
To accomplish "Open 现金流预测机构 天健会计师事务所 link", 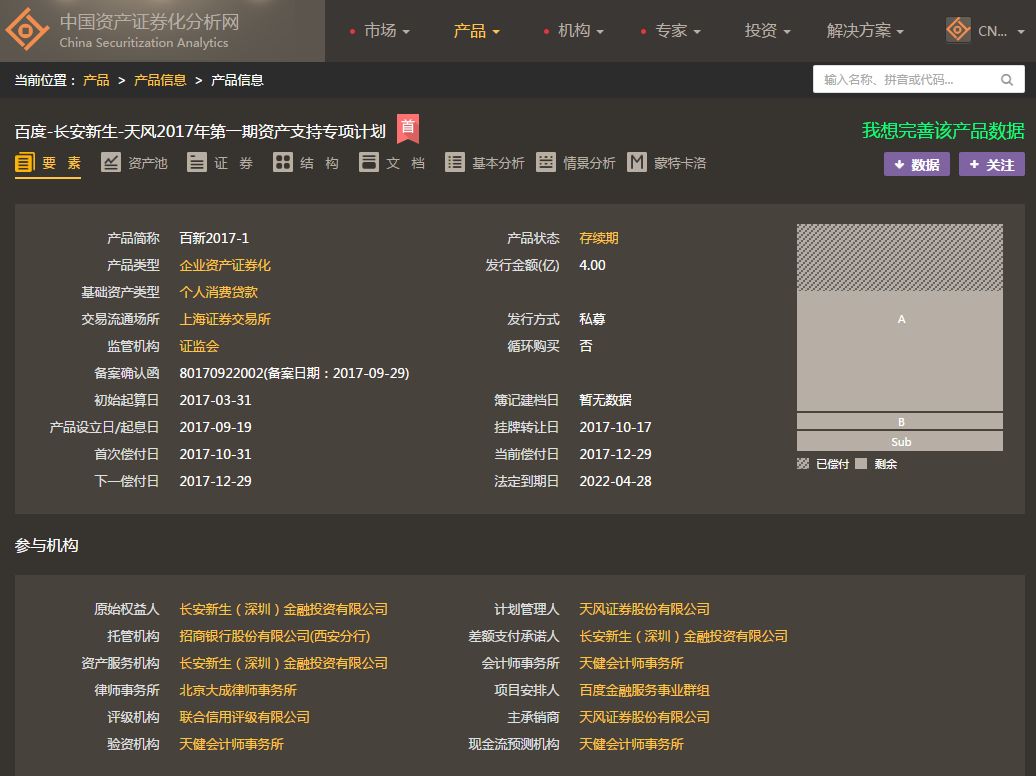I will point(631,744).
